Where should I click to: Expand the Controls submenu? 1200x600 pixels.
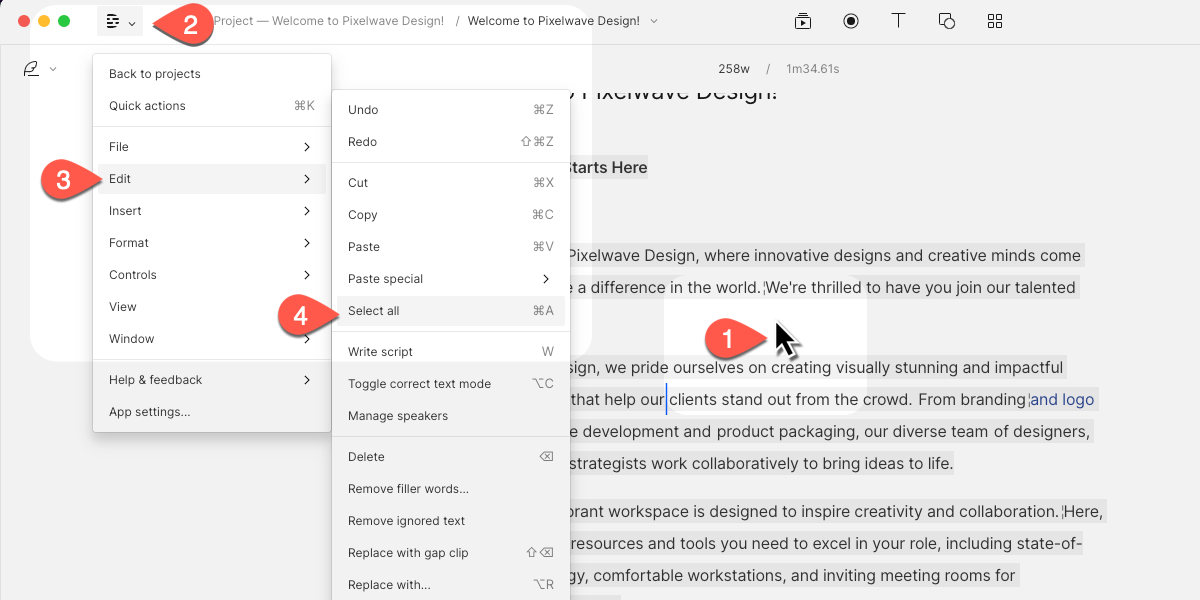point(212,275)
